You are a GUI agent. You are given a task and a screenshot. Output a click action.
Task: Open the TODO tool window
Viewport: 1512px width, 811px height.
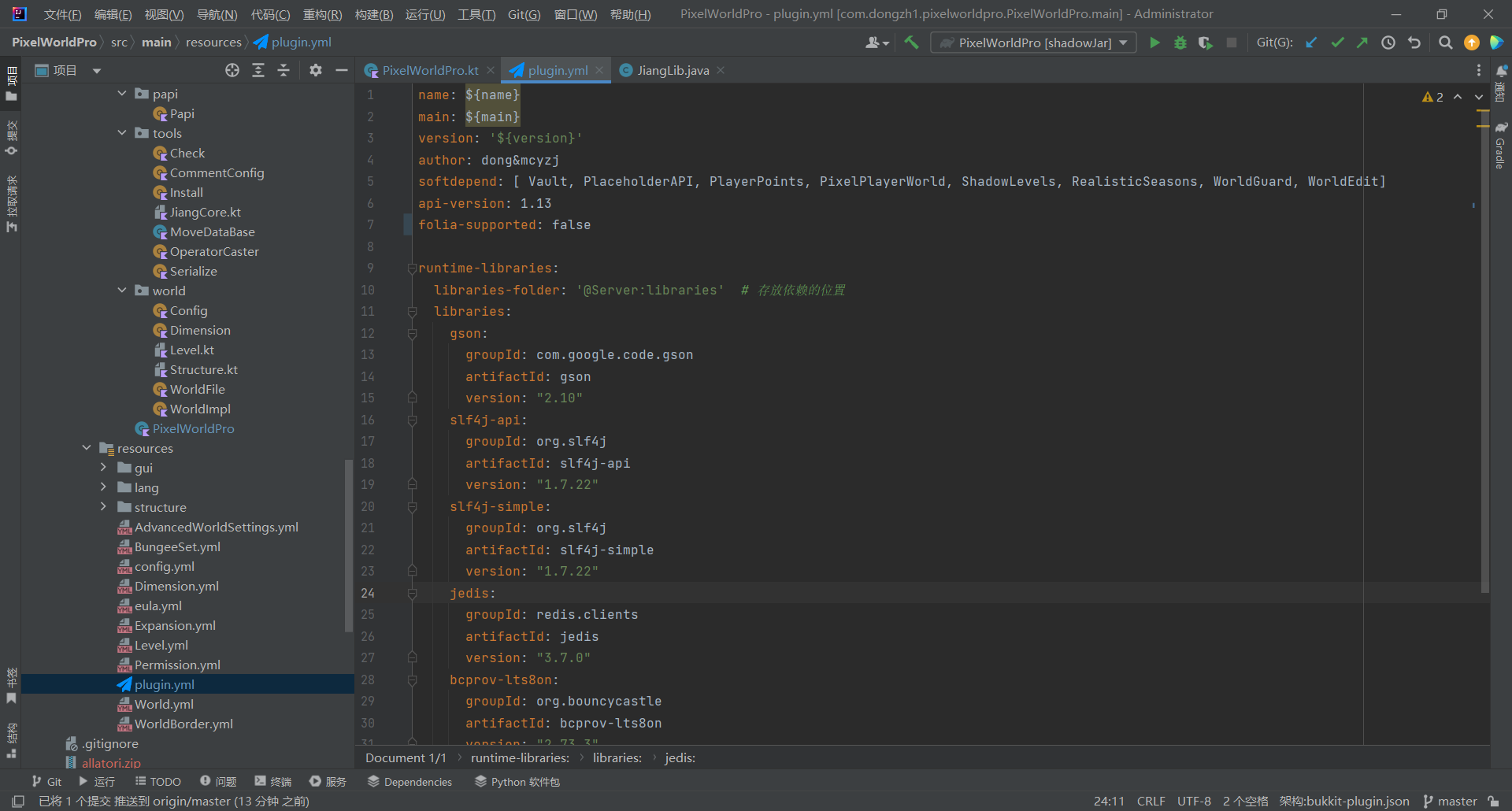click(x=158, y=782)
